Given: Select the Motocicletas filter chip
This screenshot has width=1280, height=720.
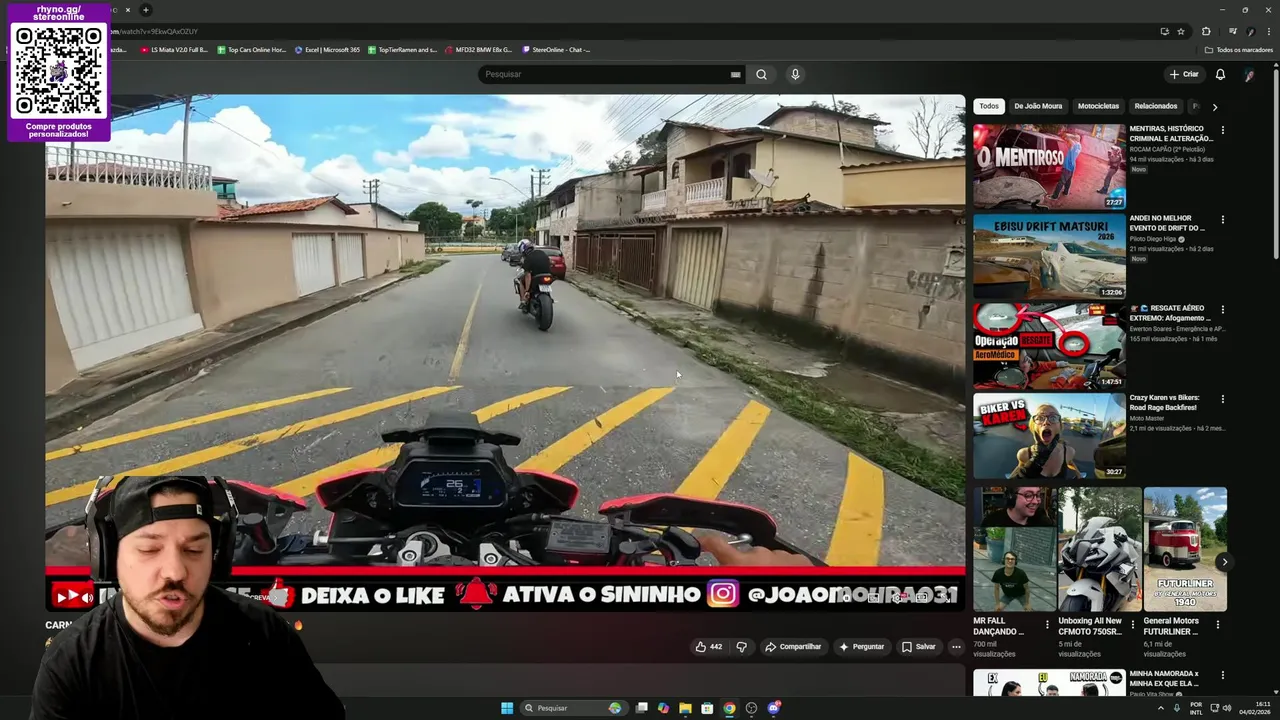Looking at the screenshot, I should point(1098,106).
